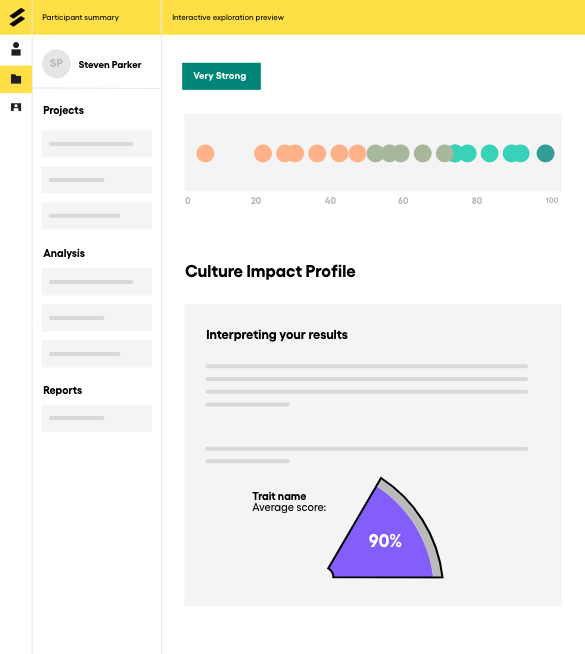Open the second Analysis list item
The height and width of the screenshot is (654, 585).
pos(97,318)
